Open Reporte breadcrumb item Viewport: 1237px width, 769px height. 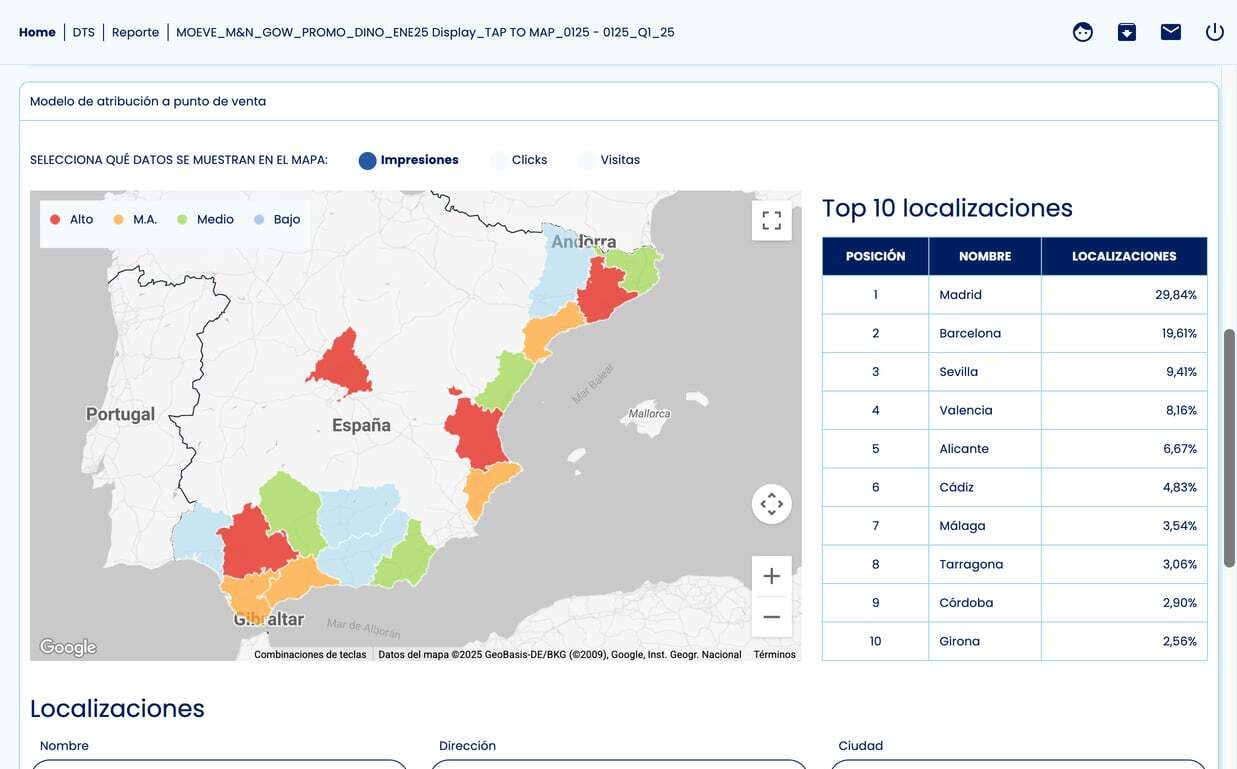coord(135,32)
